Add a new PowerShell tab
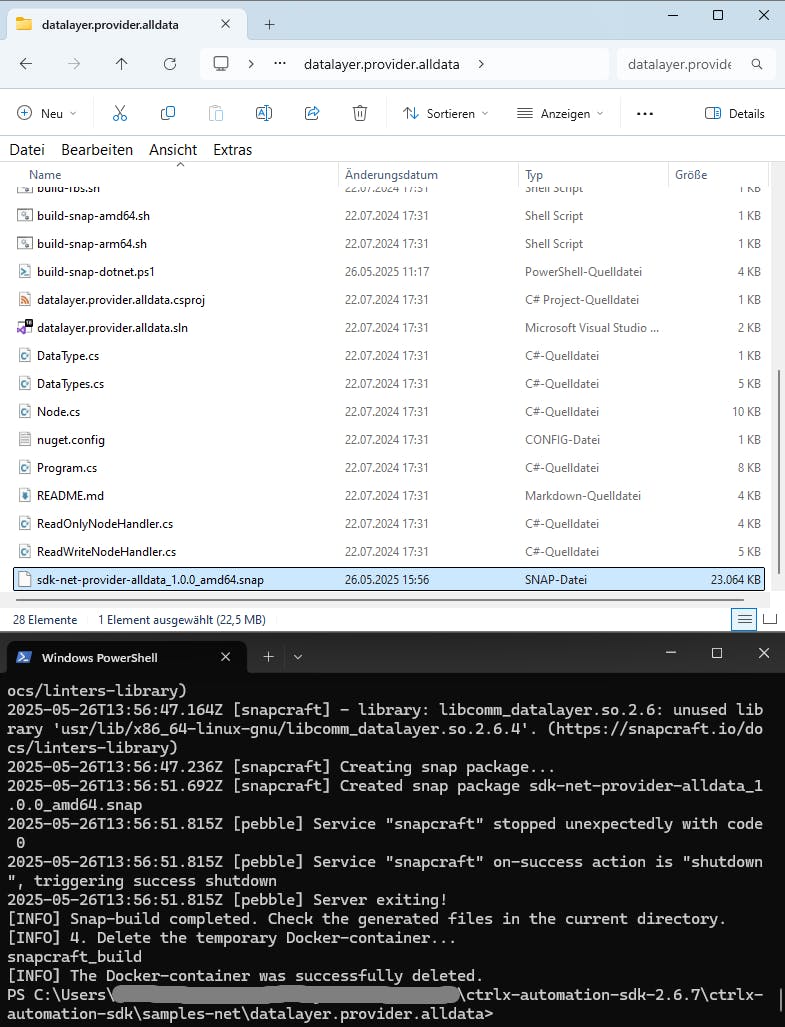The image size is (785, 1027). pyautogui.click(x=268, y=656)
